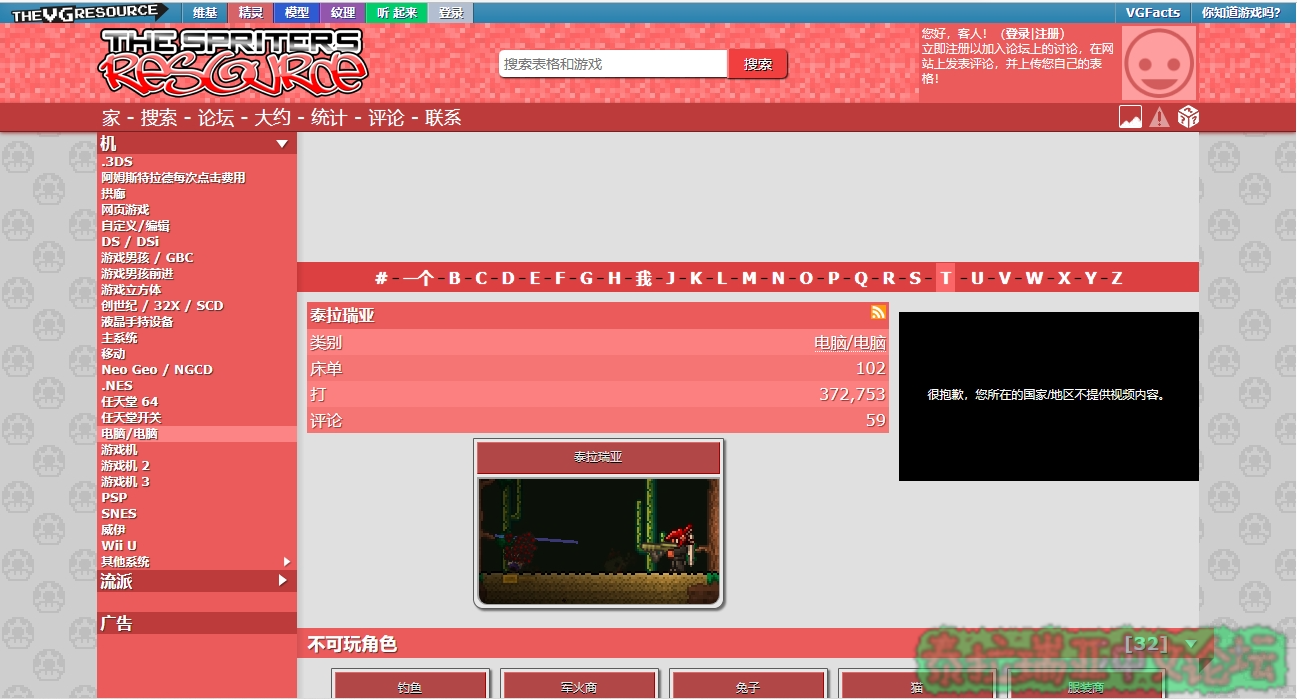Click the image gallery icon in nav bar
This screenshot has height=699, width=1297.
tap(1130, 117)
